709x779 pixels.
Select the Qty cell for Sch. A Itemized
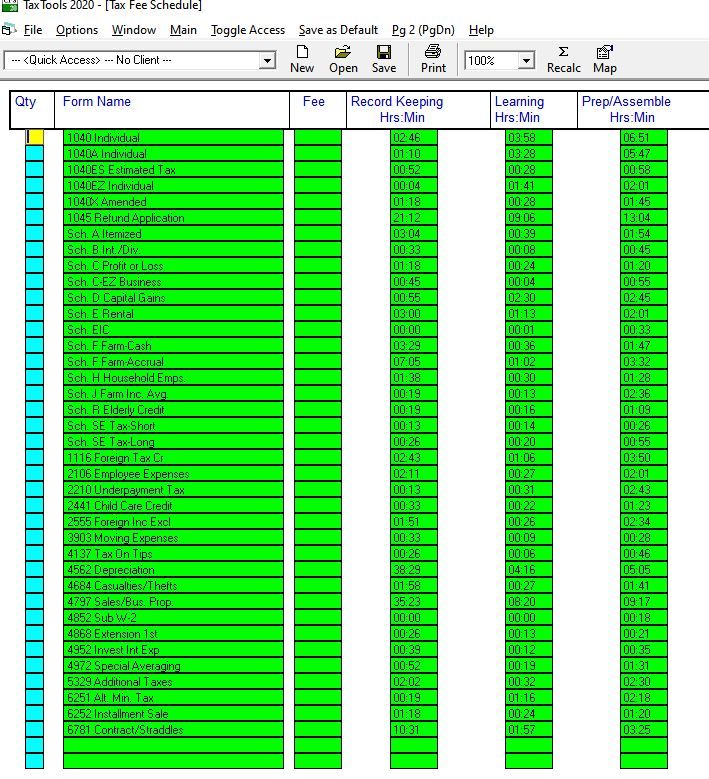pyautogui.click(x=34, y=234)
